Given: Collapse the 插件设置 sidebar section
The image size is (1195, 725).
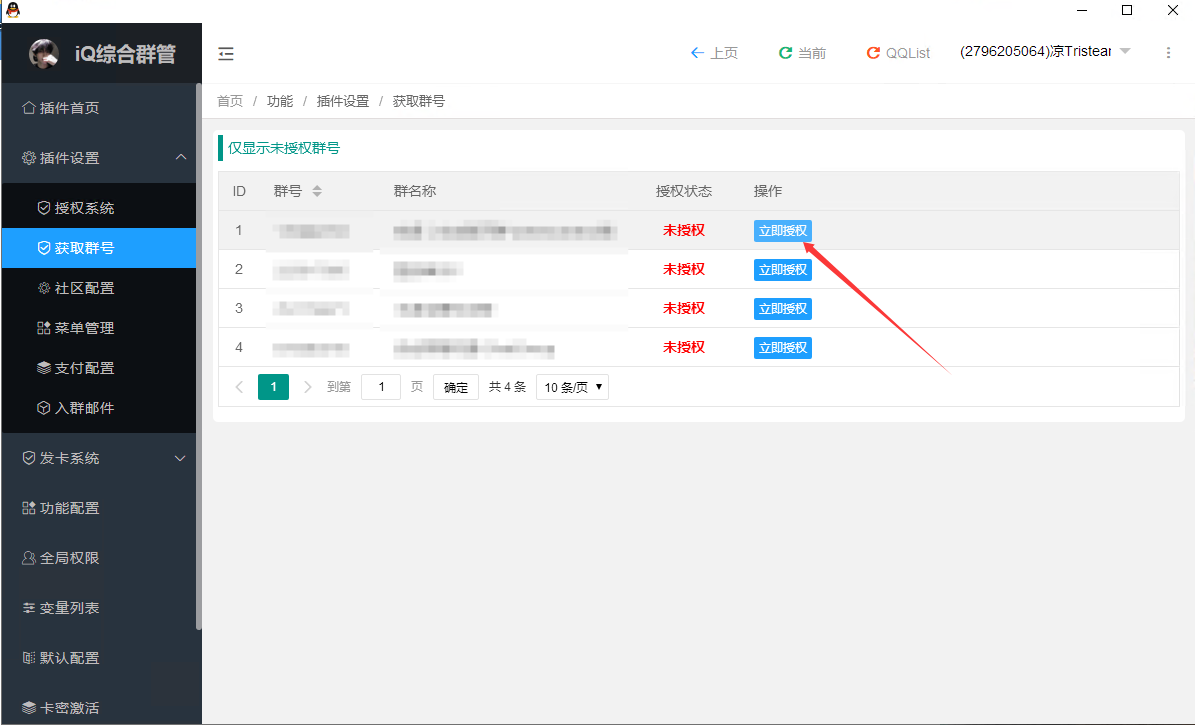Looking at the screenshot, I should coord(180,158).
